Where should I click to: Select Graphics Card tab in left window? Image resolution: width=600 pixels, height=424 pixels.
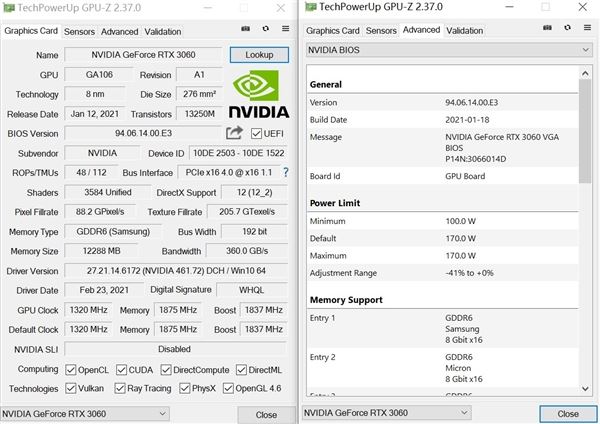point(31,31)
